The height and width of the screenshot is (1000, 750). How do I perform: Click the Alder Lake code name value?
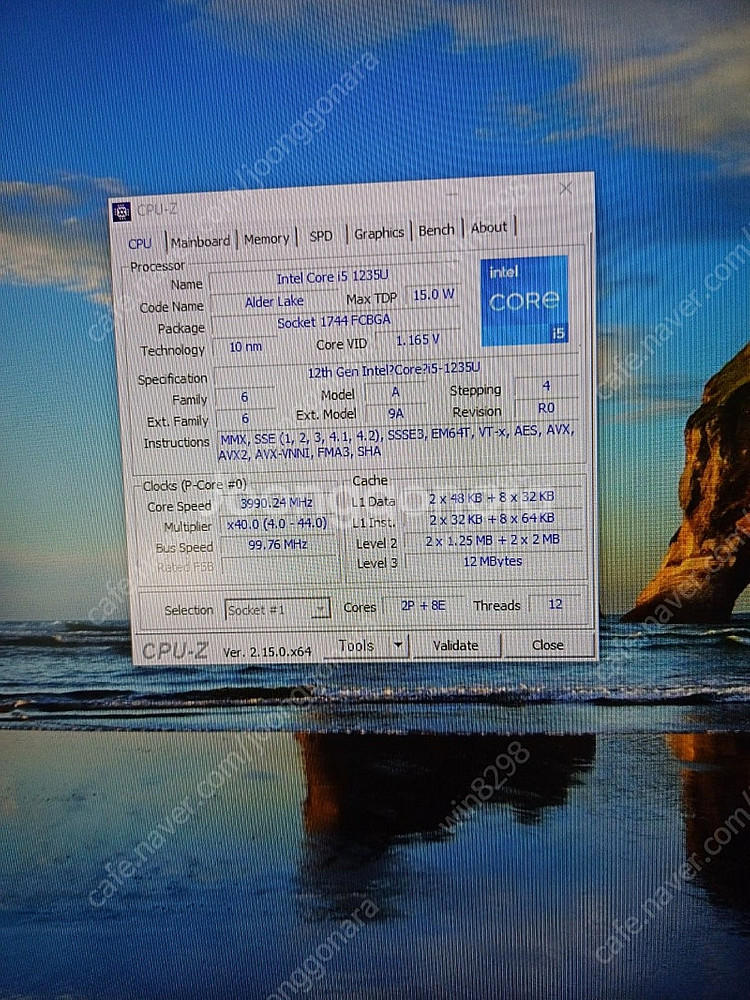click(274, 302)
